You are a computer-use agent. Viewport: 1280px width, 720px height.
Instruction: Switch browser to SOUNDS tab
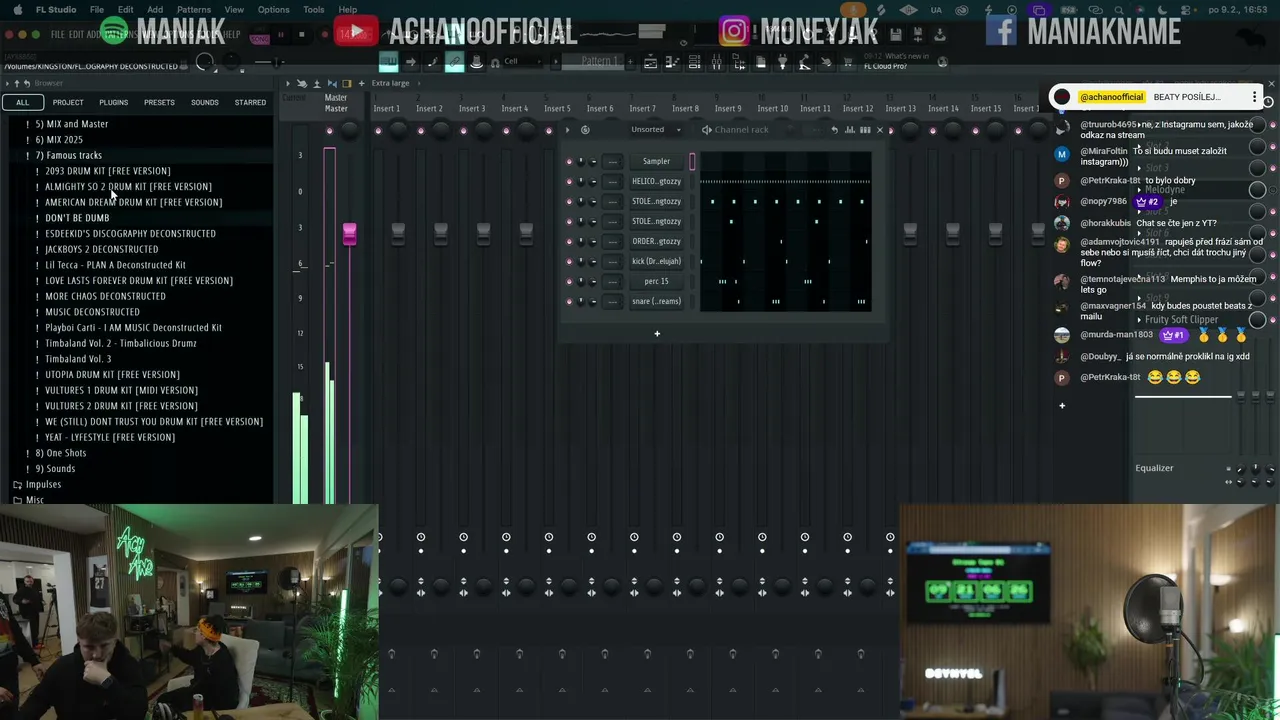click(x=205, y=102)
